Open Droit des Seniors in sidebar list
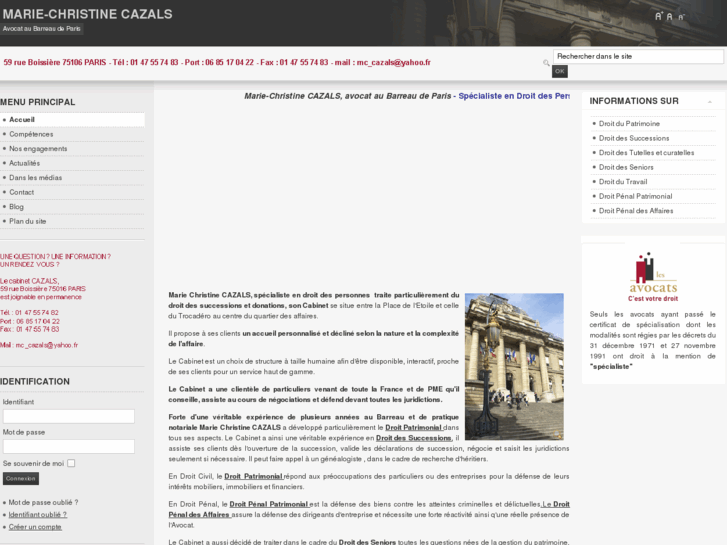The image size is (727, 545). [626, 167]
